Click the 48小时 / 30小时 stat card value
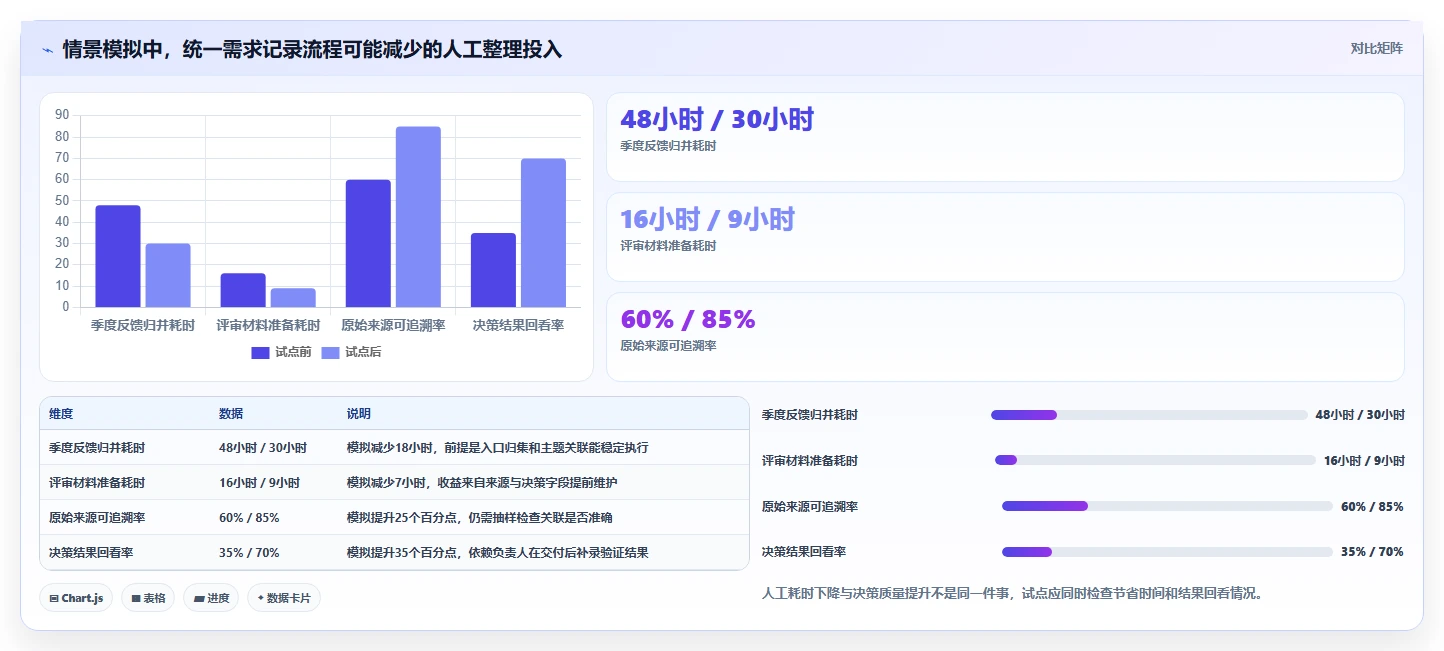 (717, 119)
